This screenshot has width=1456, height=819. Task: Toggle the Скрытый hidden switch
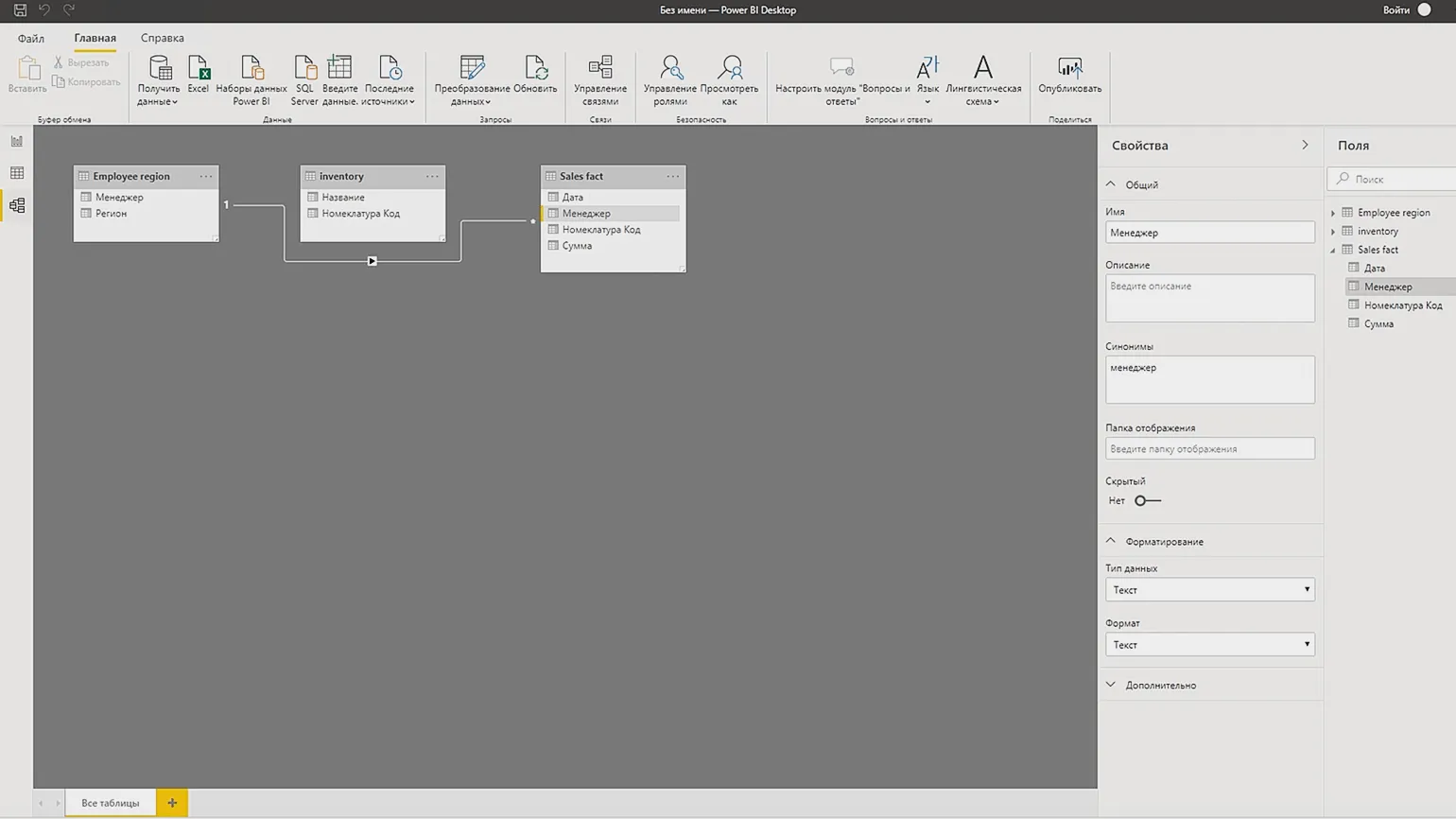point(1147,500)
